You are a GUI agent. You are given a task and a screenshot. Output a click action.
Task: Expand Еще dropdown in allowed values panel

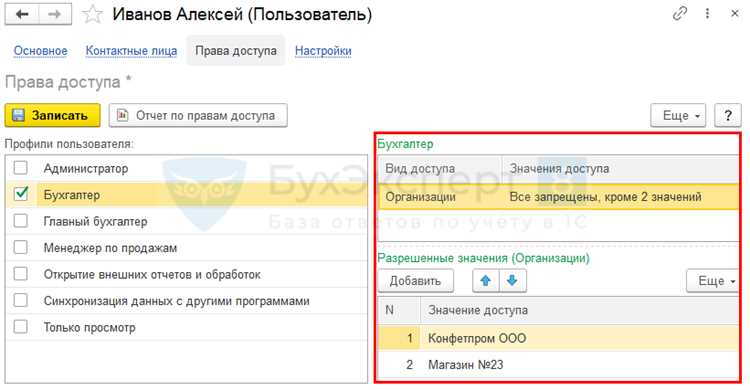pyautogui.click(x=713, y=281)
